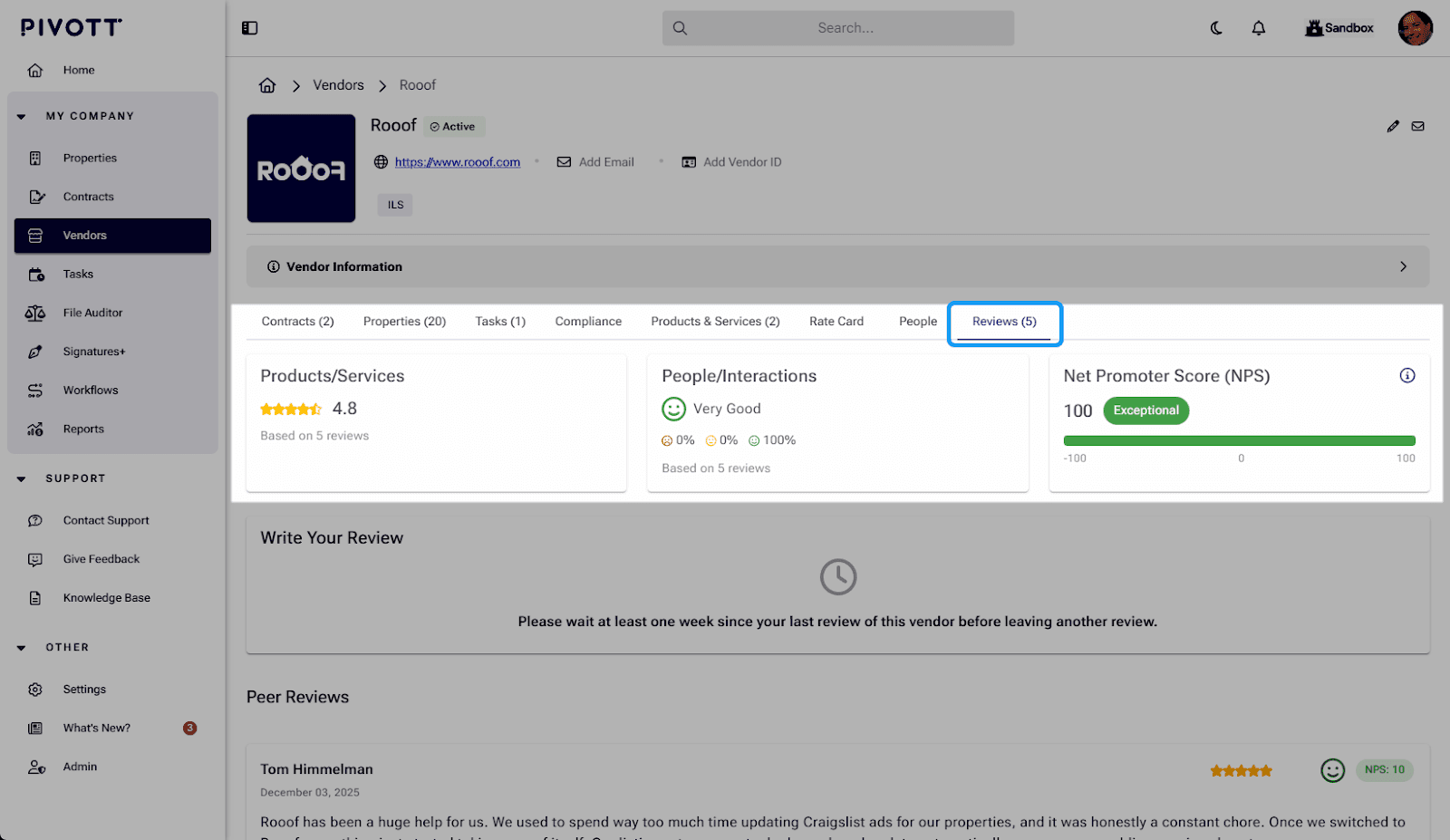
Task: Edit vendor with pencil icon
Action: tap(1393, 126)
